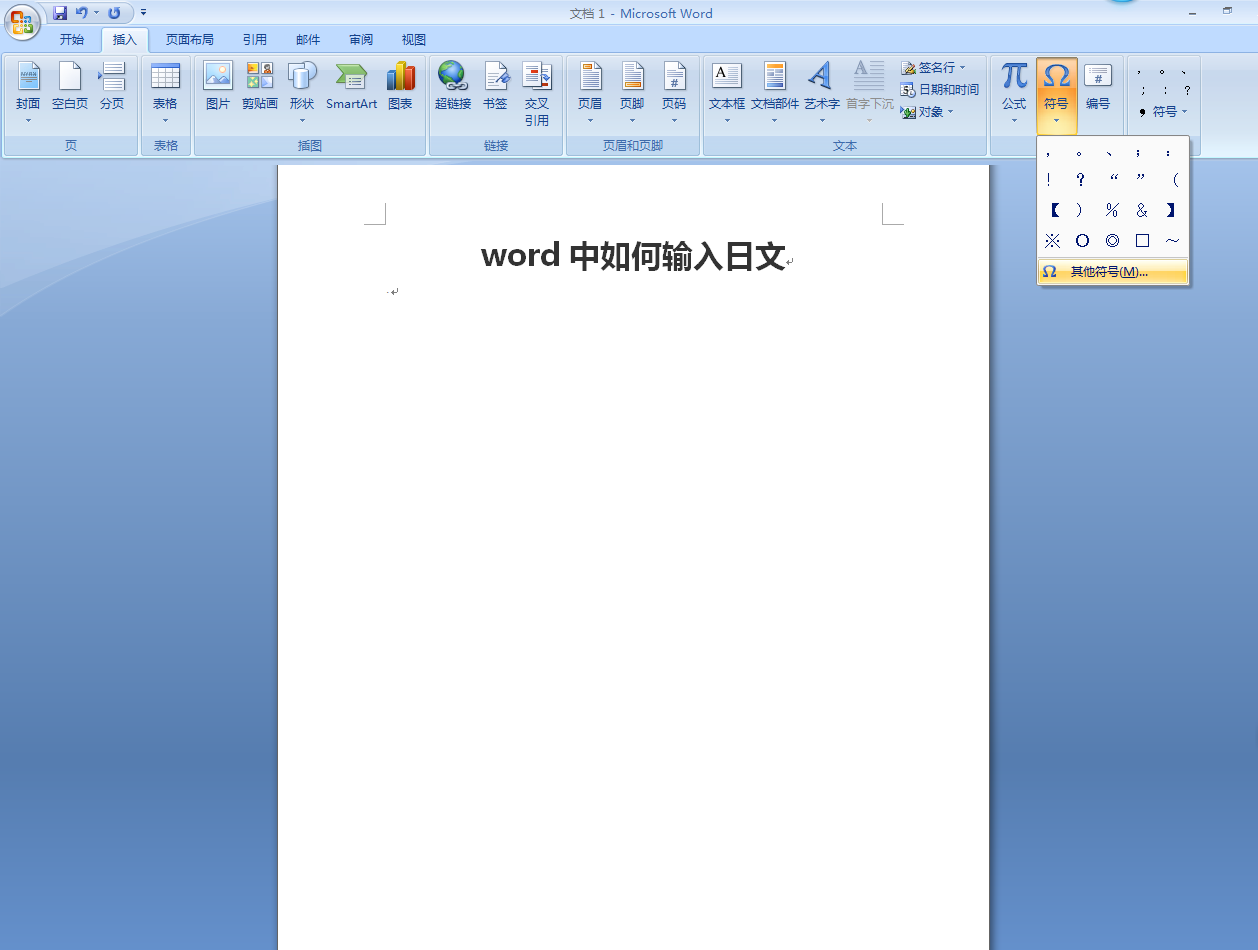Click the 分页 page break icon
This screenshot has height=950, width=1258.
click(112, 86)
